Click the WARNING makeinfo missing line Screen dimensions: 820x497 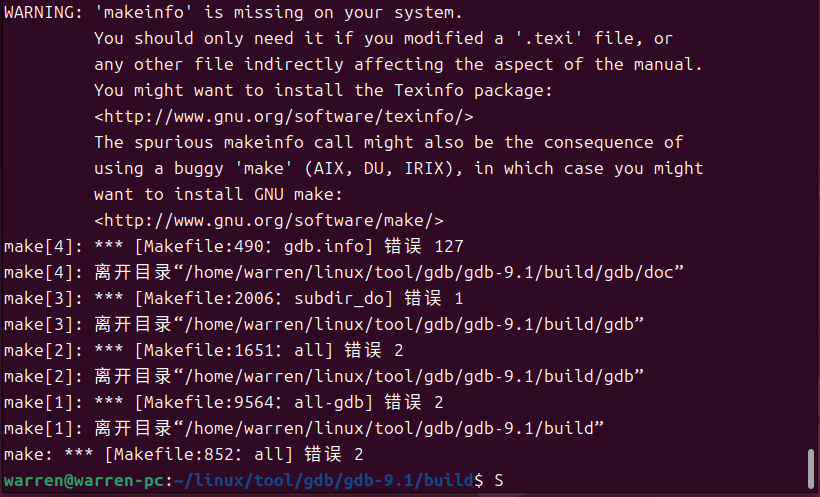pos(233,13)
